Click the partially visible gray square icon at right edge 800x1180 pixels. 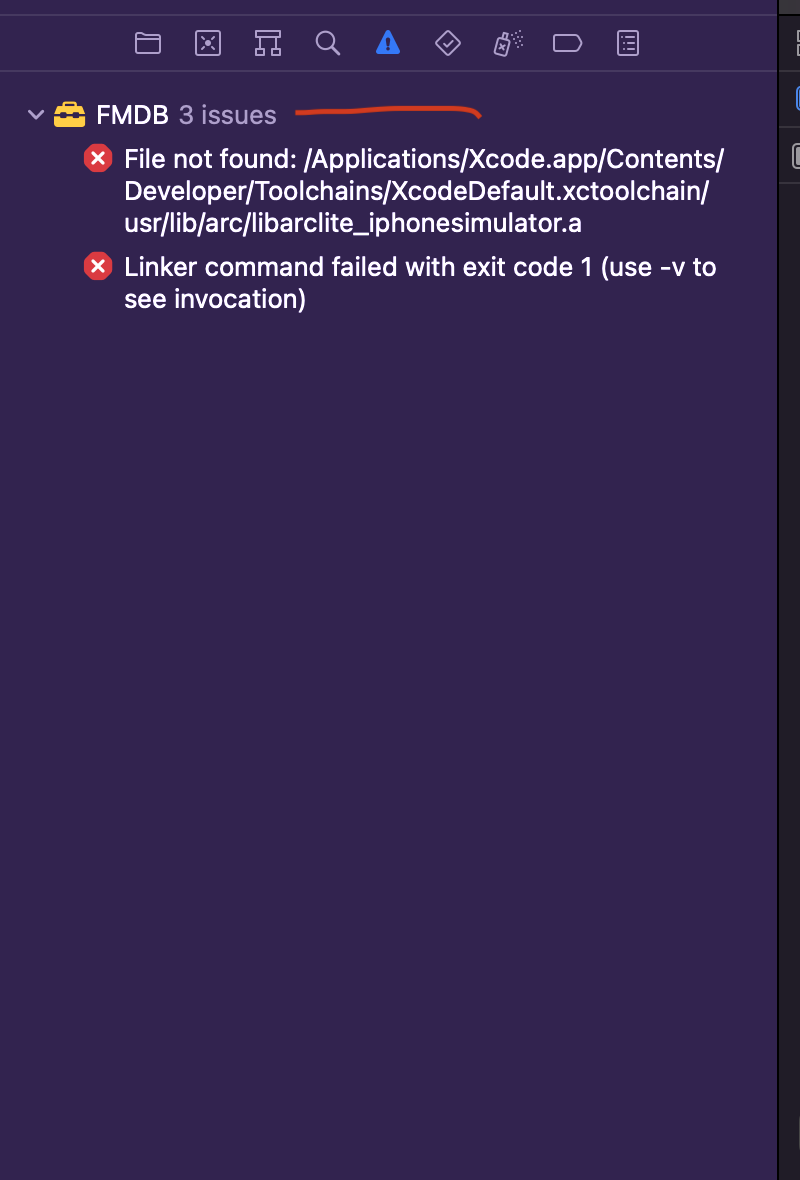pyautogui.click(x=796, y=156)
